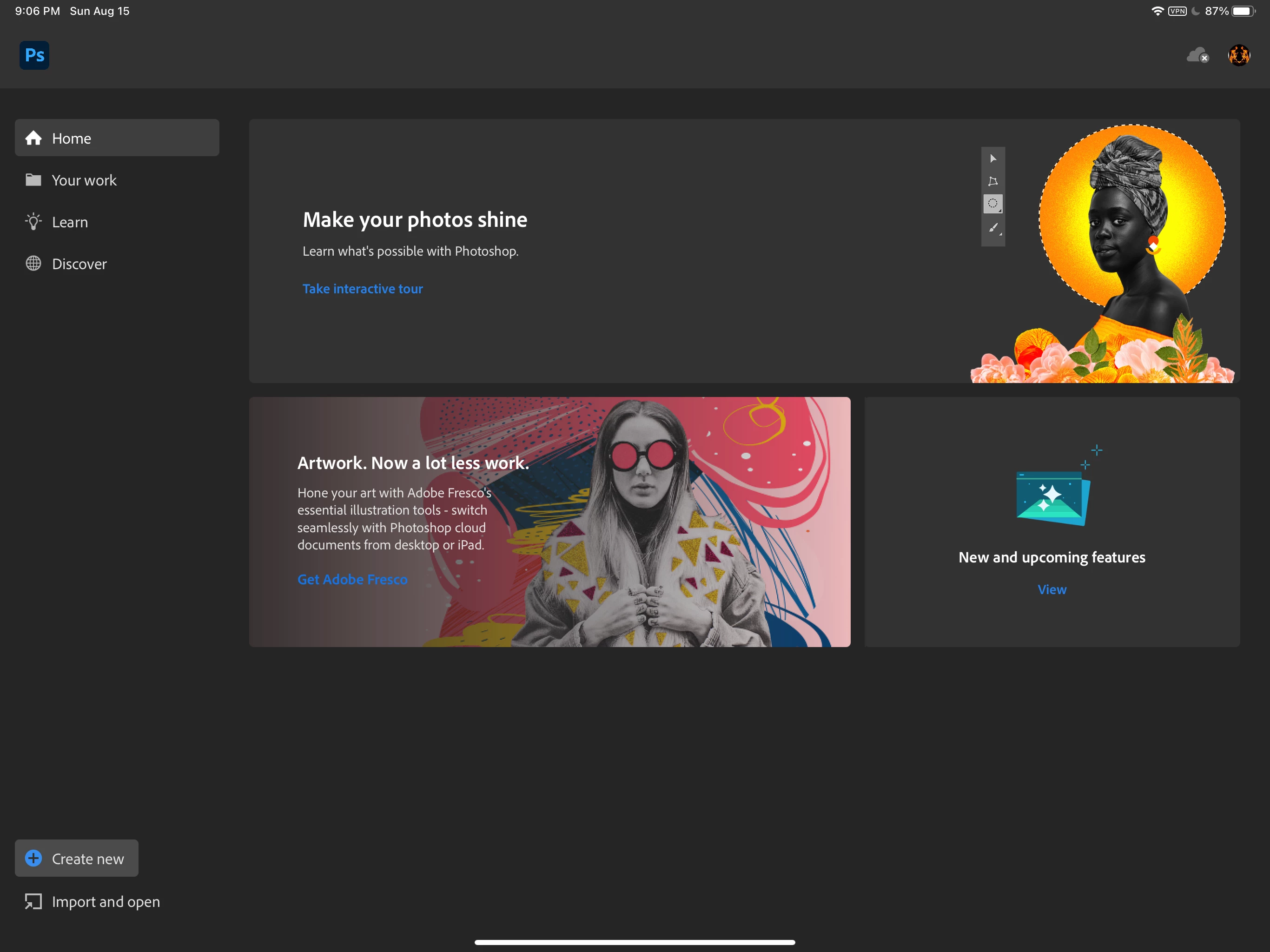1270x952 pixels.
Task: Click Take interactive tour link
Action: pos(362,289)
